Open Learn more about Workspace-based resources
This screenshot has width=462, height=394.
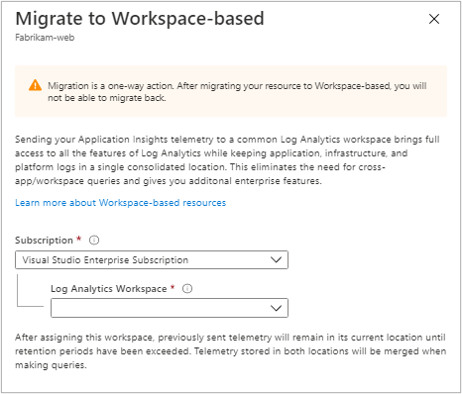[x=121, y=203]
